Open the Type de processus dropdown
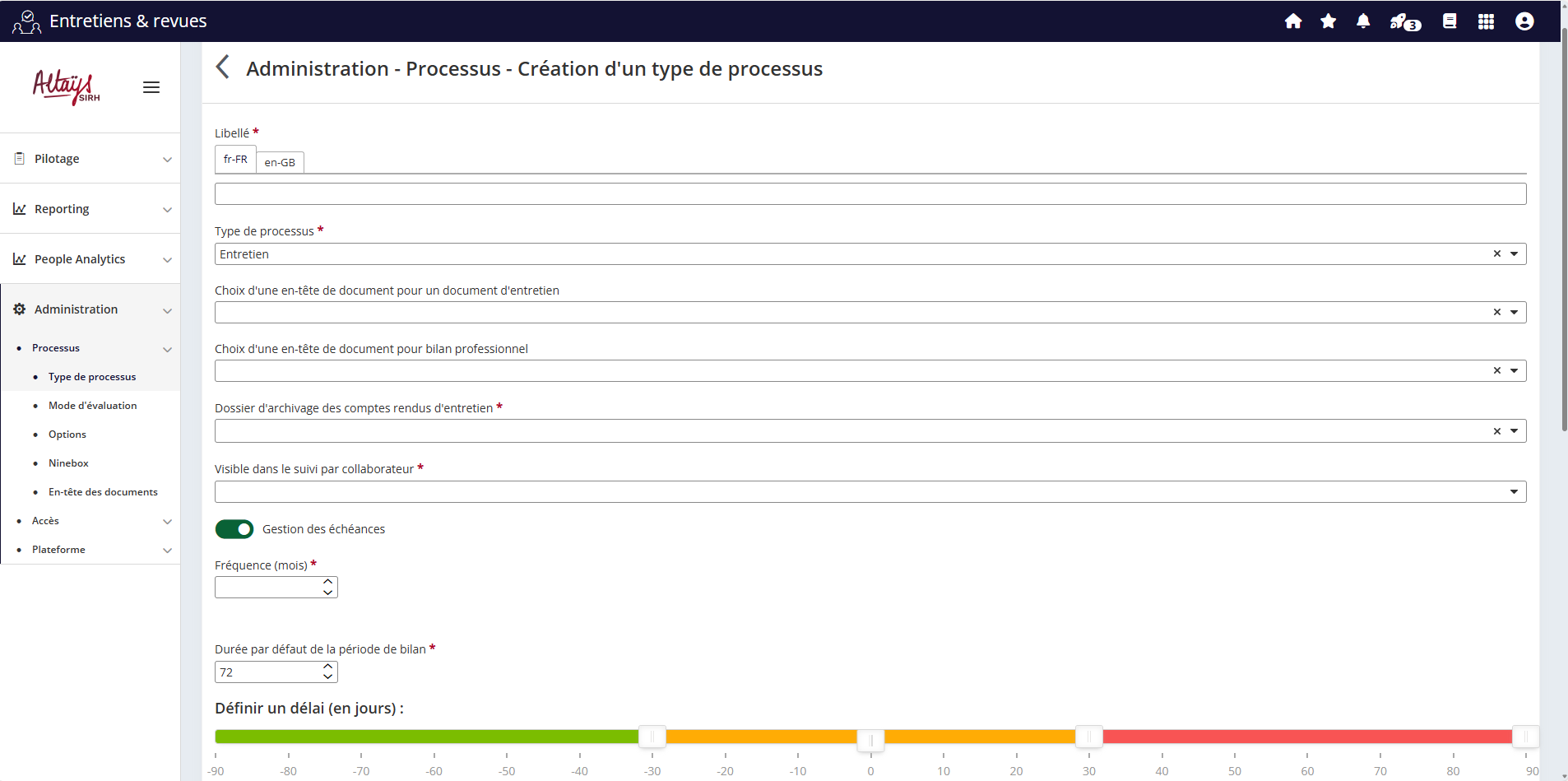The width and height of the screenshot is (1568, 781). 1514,254
